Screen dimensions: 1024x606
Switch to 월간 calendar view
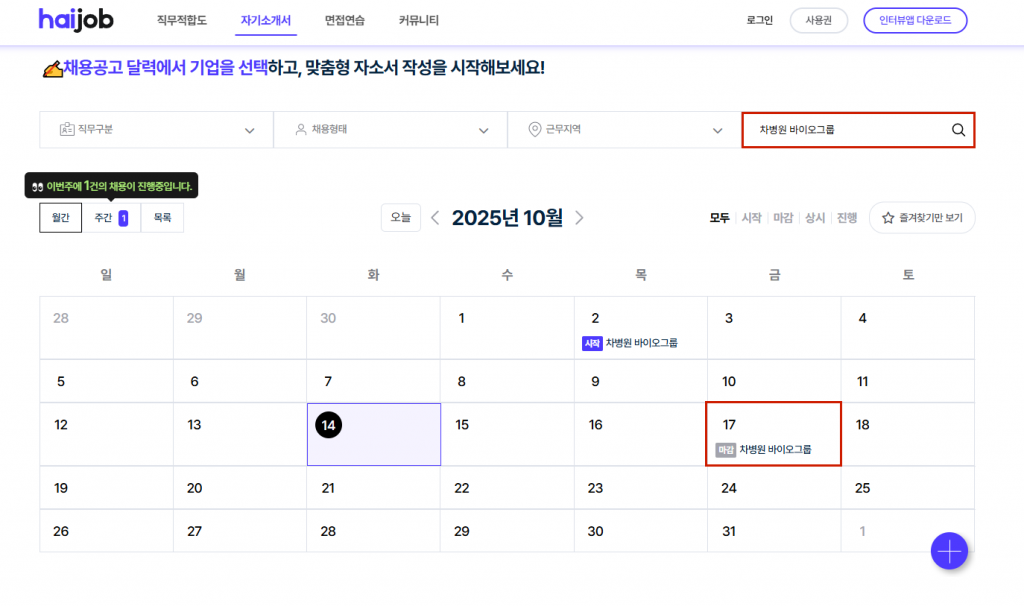(x=61, y=218)
